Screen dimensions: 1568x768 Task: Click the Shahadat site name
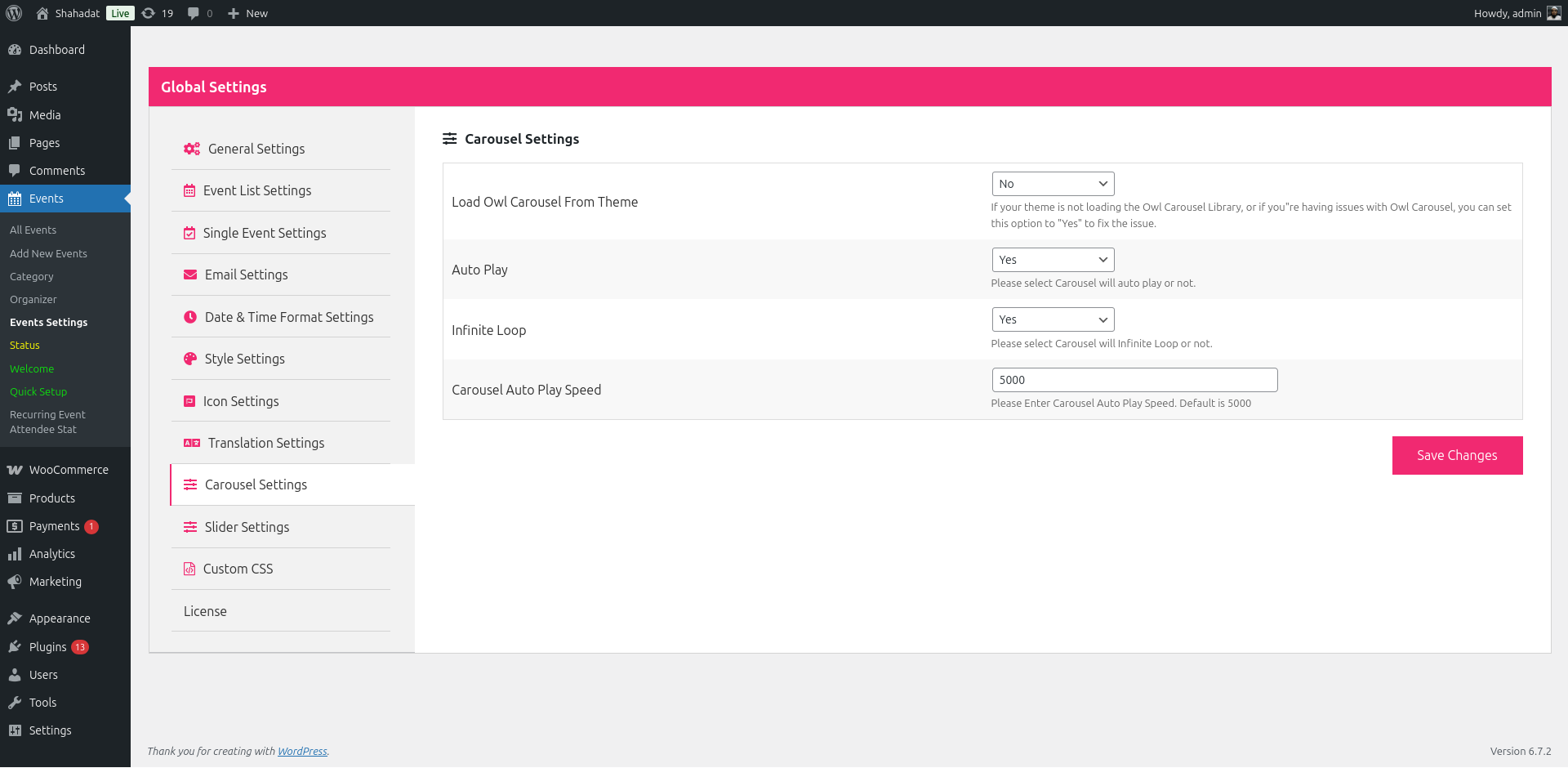click(x=78, y=13)
